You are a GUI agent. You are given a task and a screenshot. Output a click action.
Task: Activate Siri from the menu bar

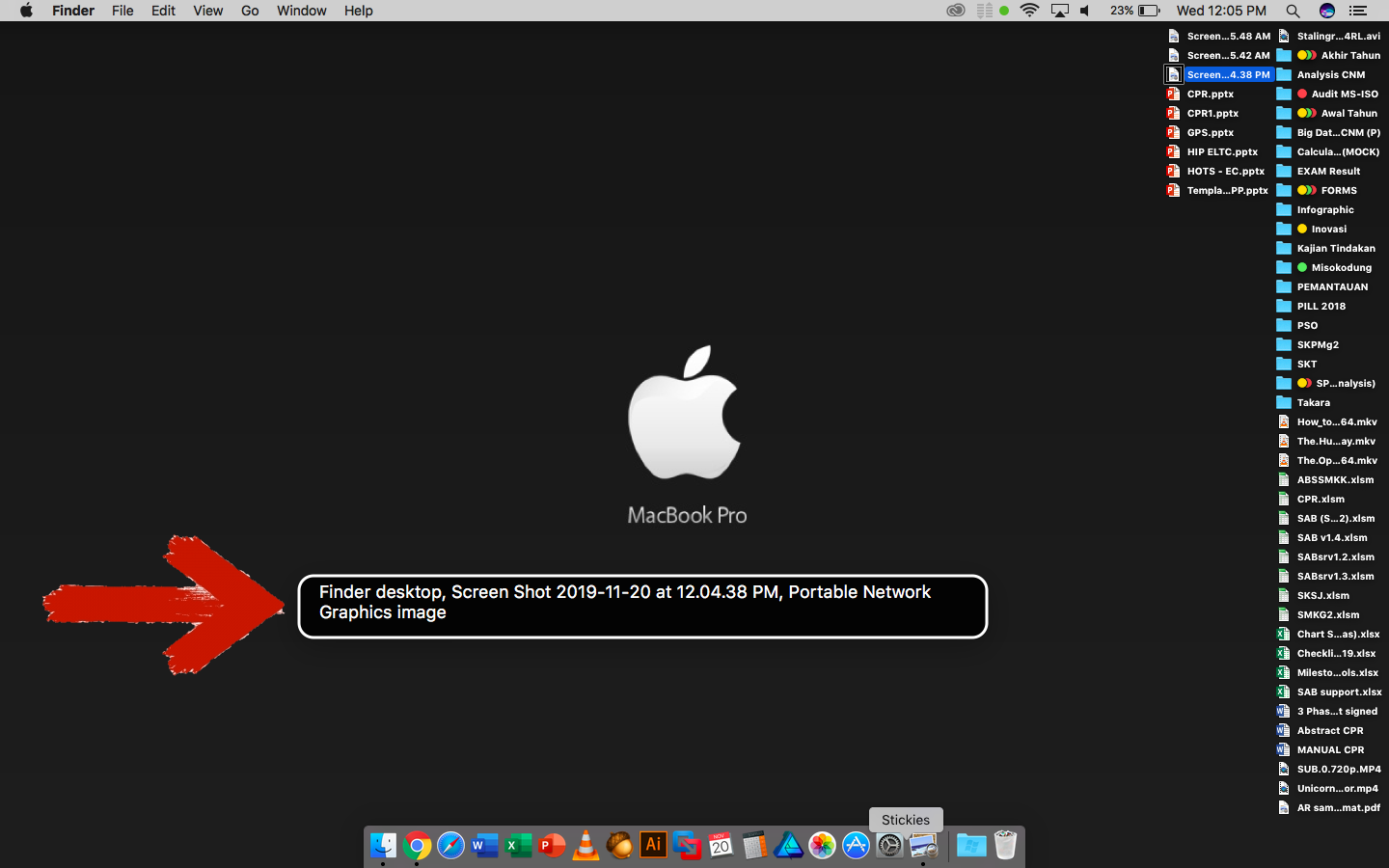click(1327, 11)
